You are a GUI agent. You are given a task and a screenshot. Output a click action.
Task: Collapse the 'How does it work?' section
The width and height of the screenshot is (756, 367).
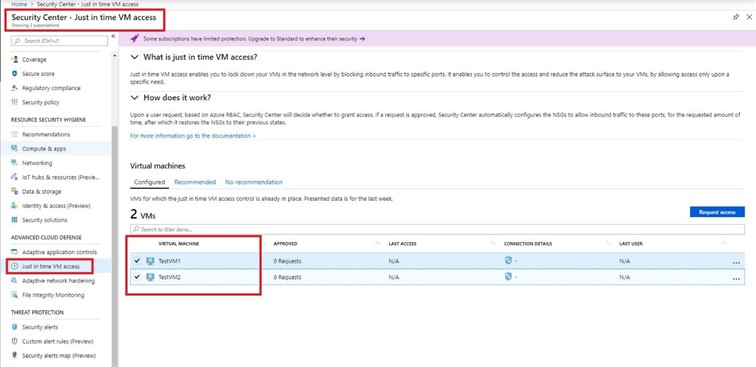point(135,97)
